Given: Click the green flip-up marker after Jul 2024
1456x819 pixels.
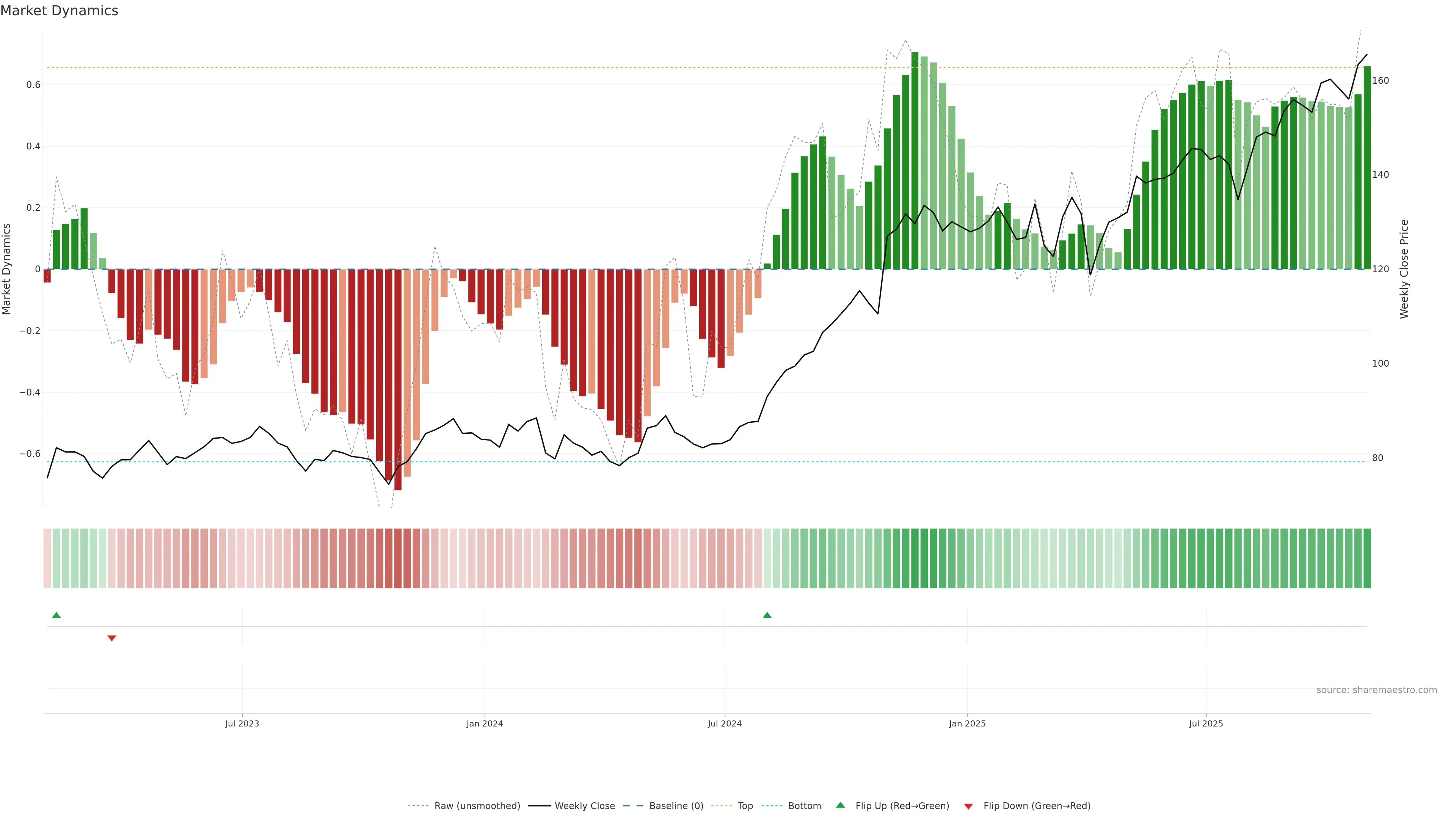Looking at the screenshot, I should point(767,615).
